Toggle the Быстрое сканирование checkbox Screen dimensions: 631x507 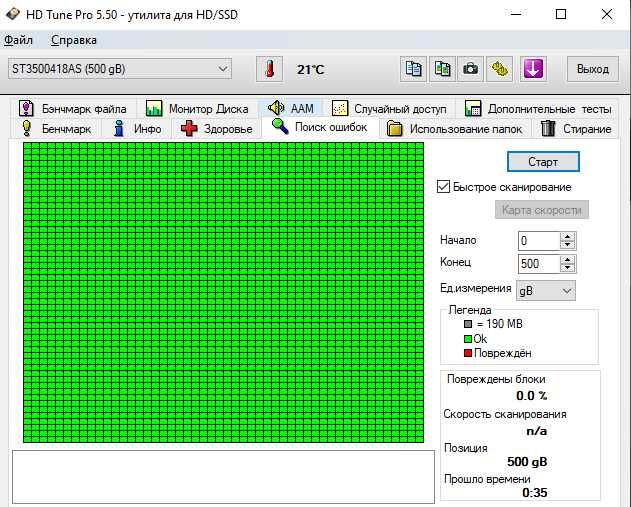[443, 187]
